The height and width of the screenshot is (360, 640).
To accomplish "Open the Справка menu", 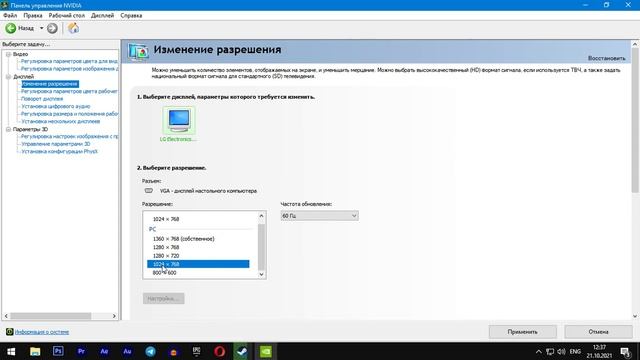I will tap(131, 16).
